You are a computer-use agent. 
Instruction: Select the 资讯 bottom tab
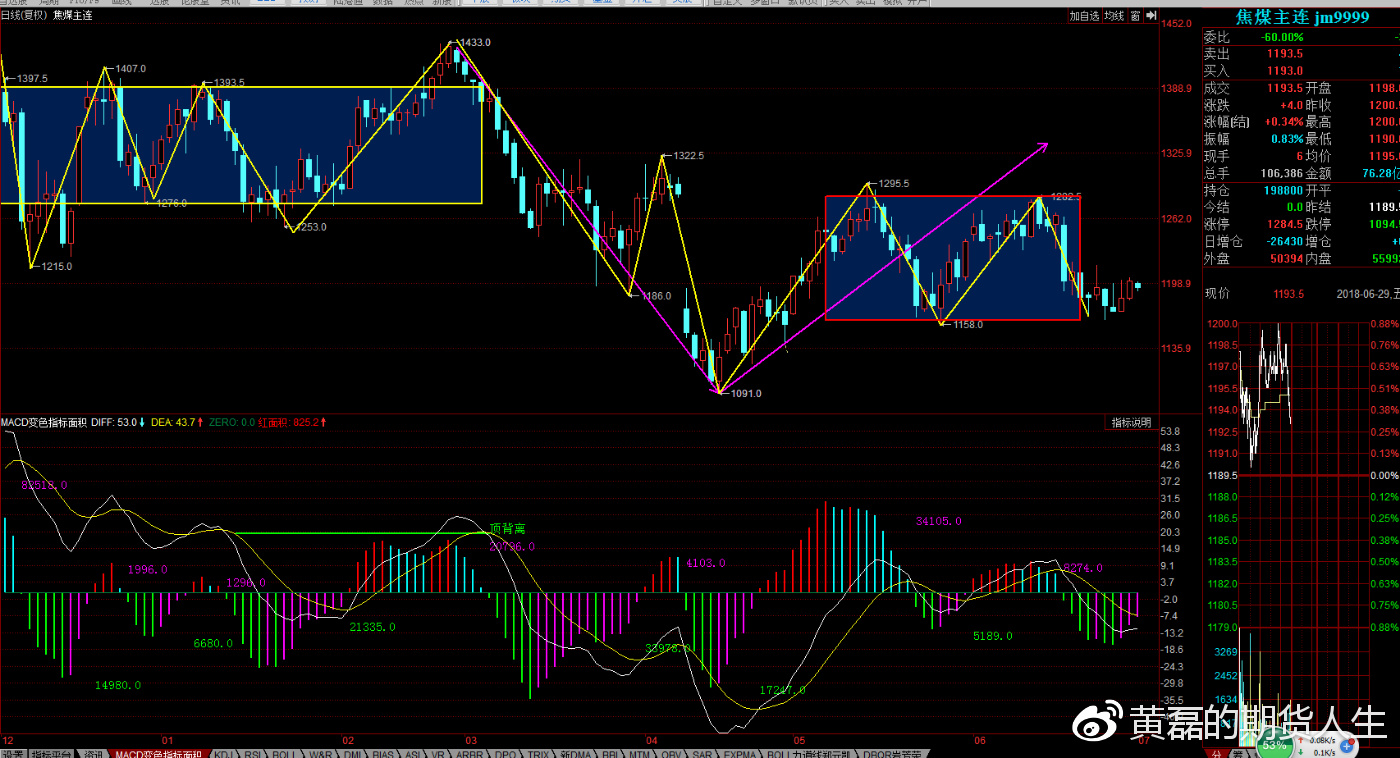[93, 754]
